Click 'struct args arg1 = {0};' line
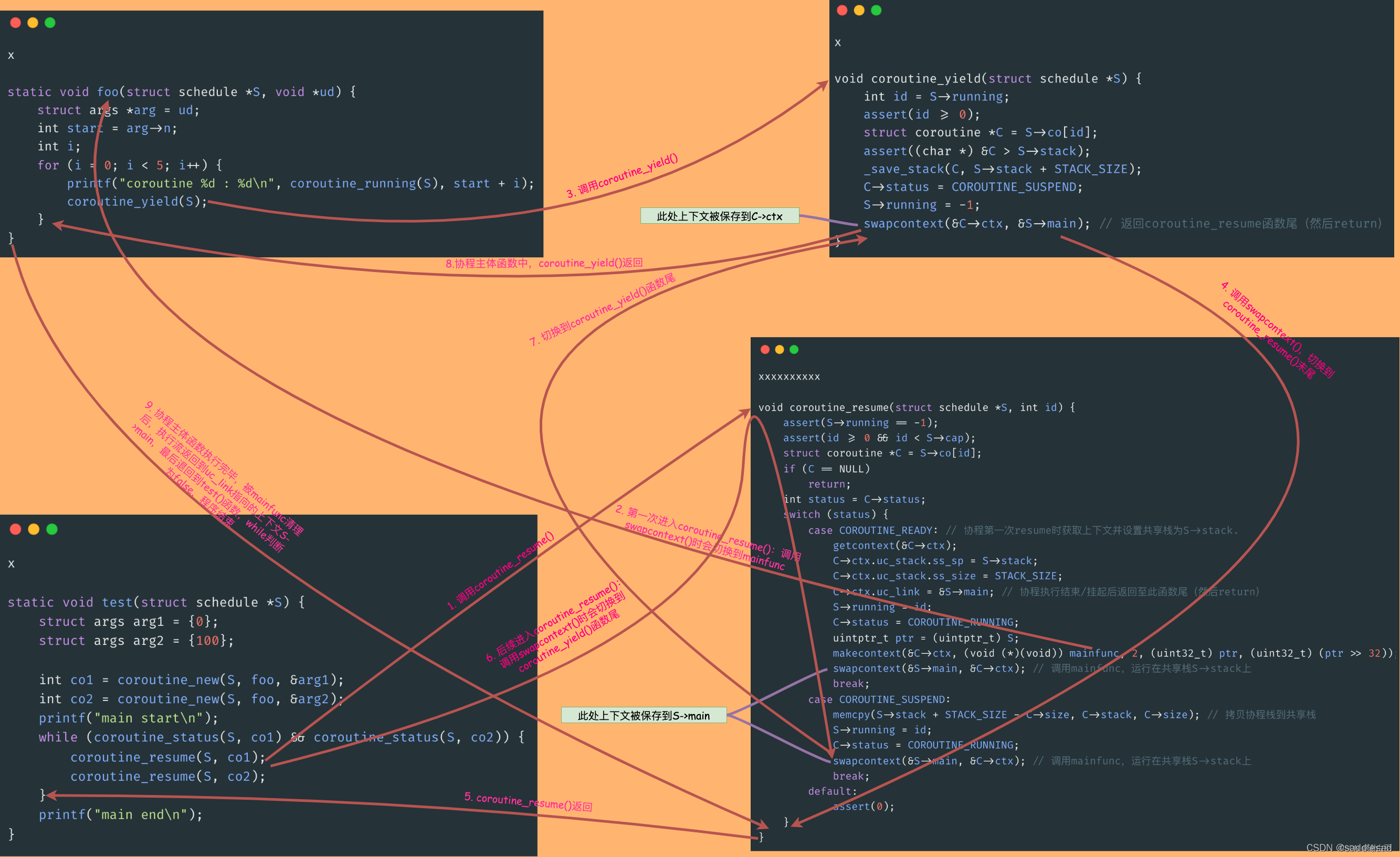 pos(129,622)
